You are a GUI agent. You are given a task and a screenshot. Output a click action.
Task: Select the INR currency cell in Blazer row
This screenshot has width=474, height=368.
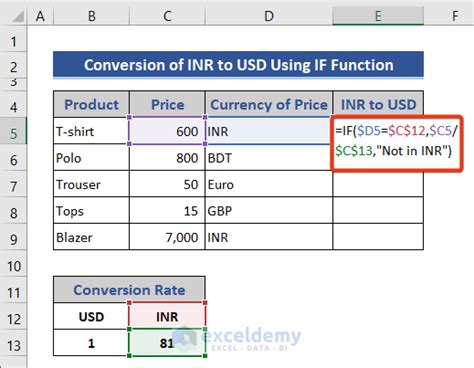click(x=269, y=237)
